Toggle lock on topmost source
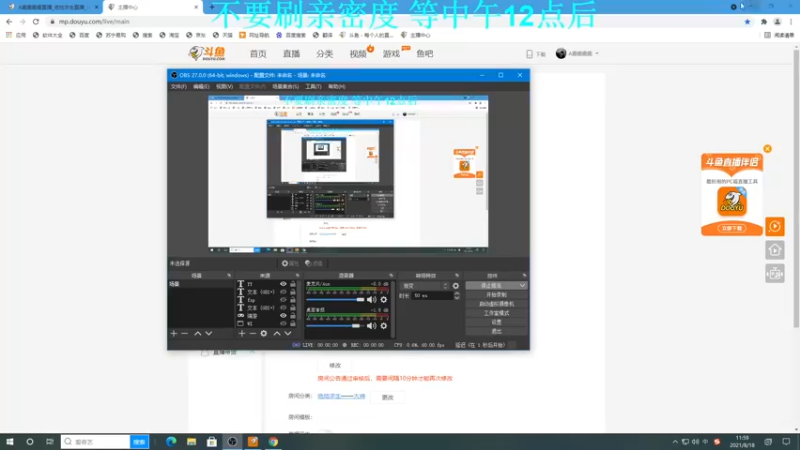This screenshot has width=800, height=450. 293,284
